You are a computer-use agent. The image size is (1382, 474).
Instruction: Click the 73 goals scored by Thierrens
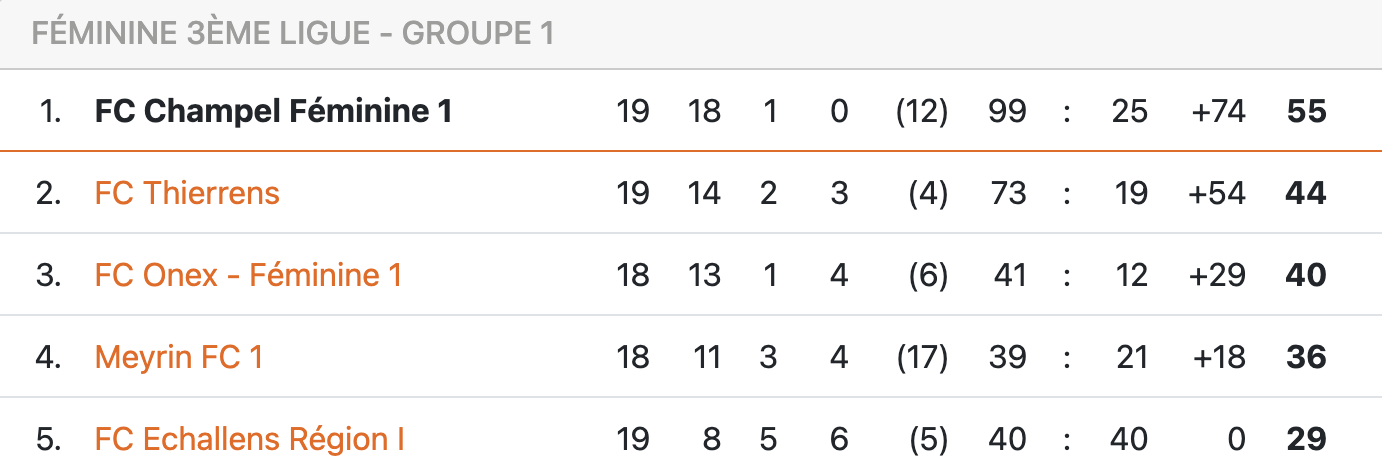pyautogui.click(x=1006, y=193)
